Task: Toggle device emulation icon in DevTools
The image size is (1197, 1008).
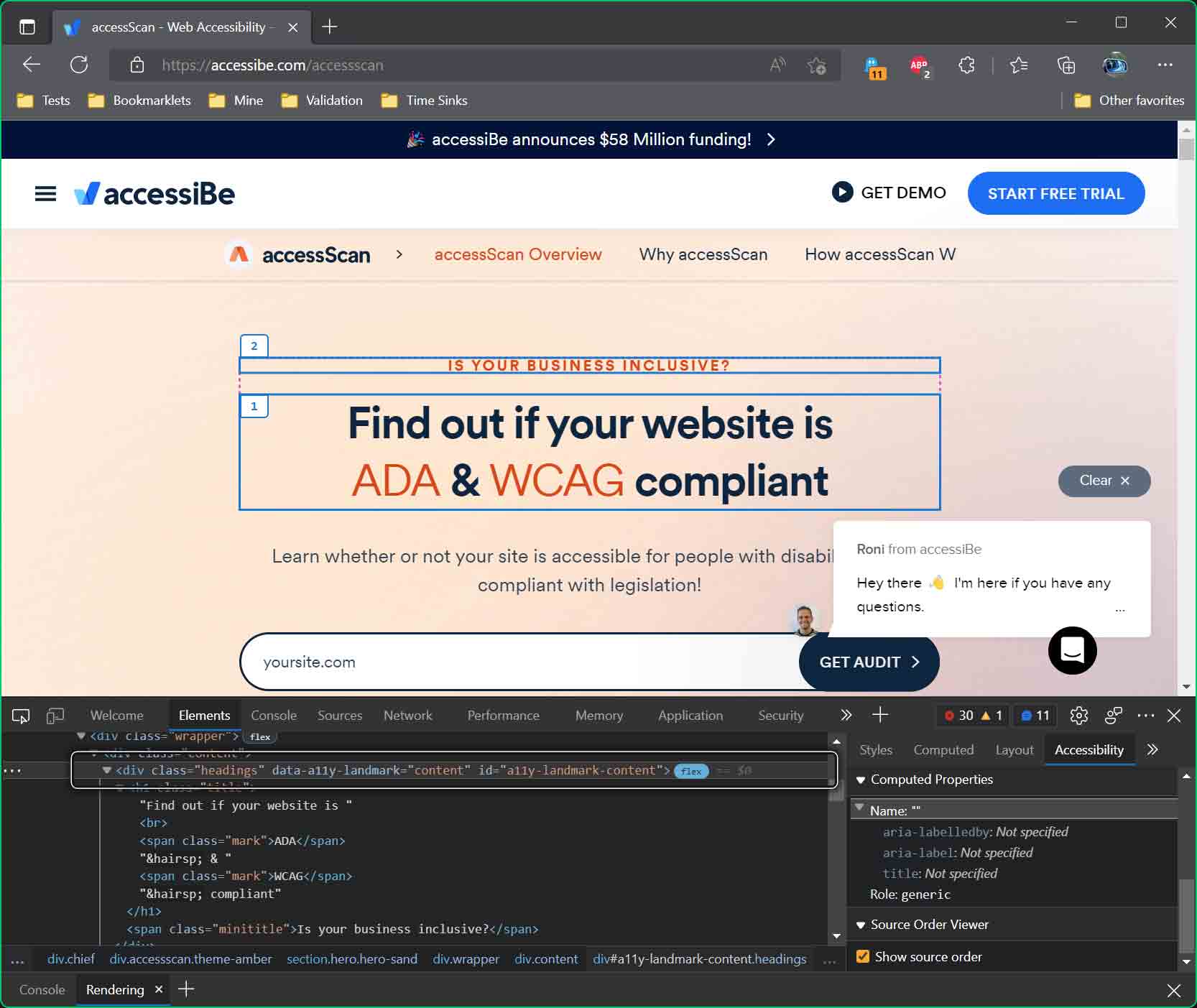Action: pos(55,716)
